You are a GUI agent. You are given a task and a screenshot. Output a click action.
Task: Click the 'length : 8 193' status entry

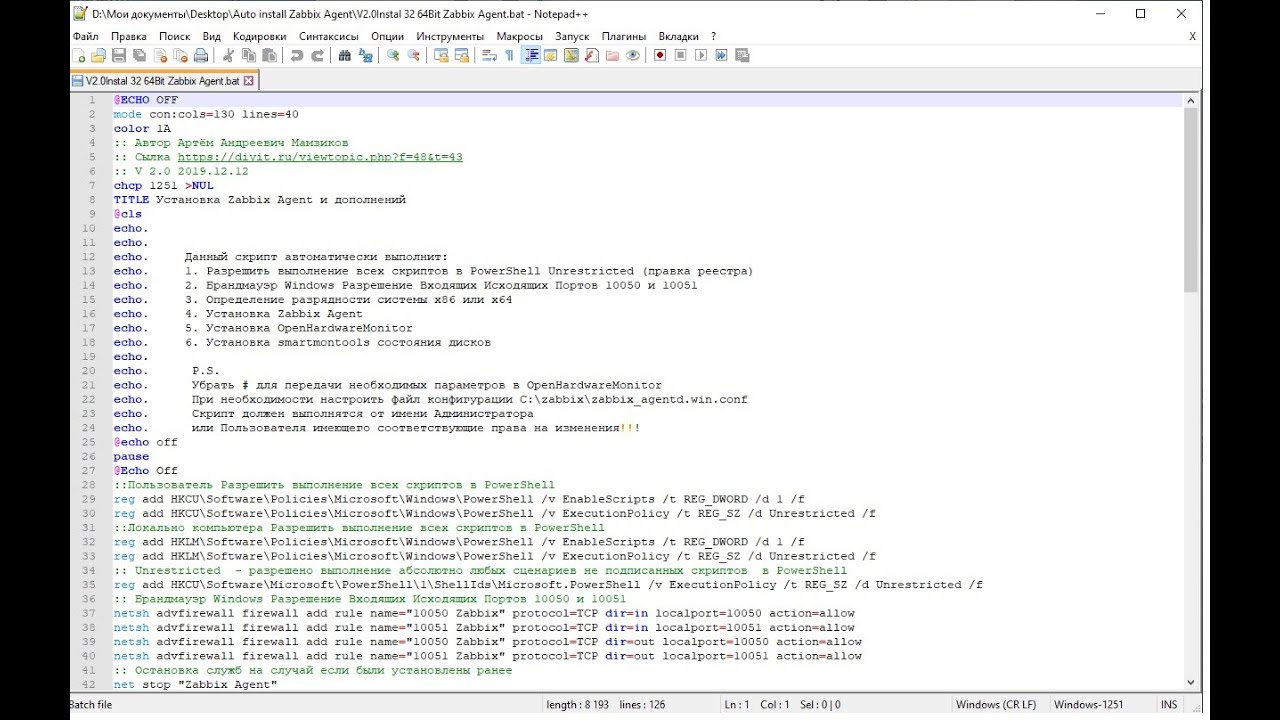pyautogui.click(x=577, y=705)
